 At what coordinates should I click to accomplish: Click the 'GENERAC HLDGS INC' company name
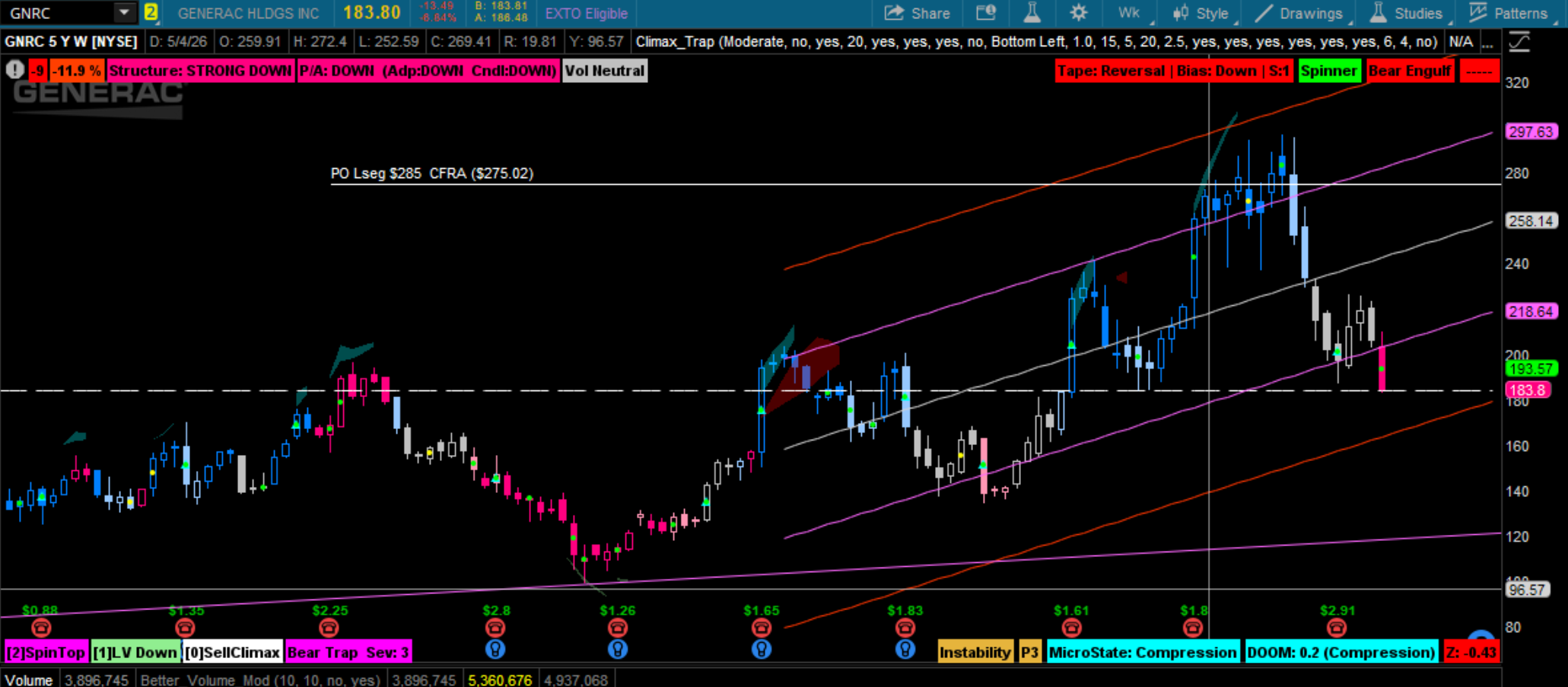coord(248,13)
